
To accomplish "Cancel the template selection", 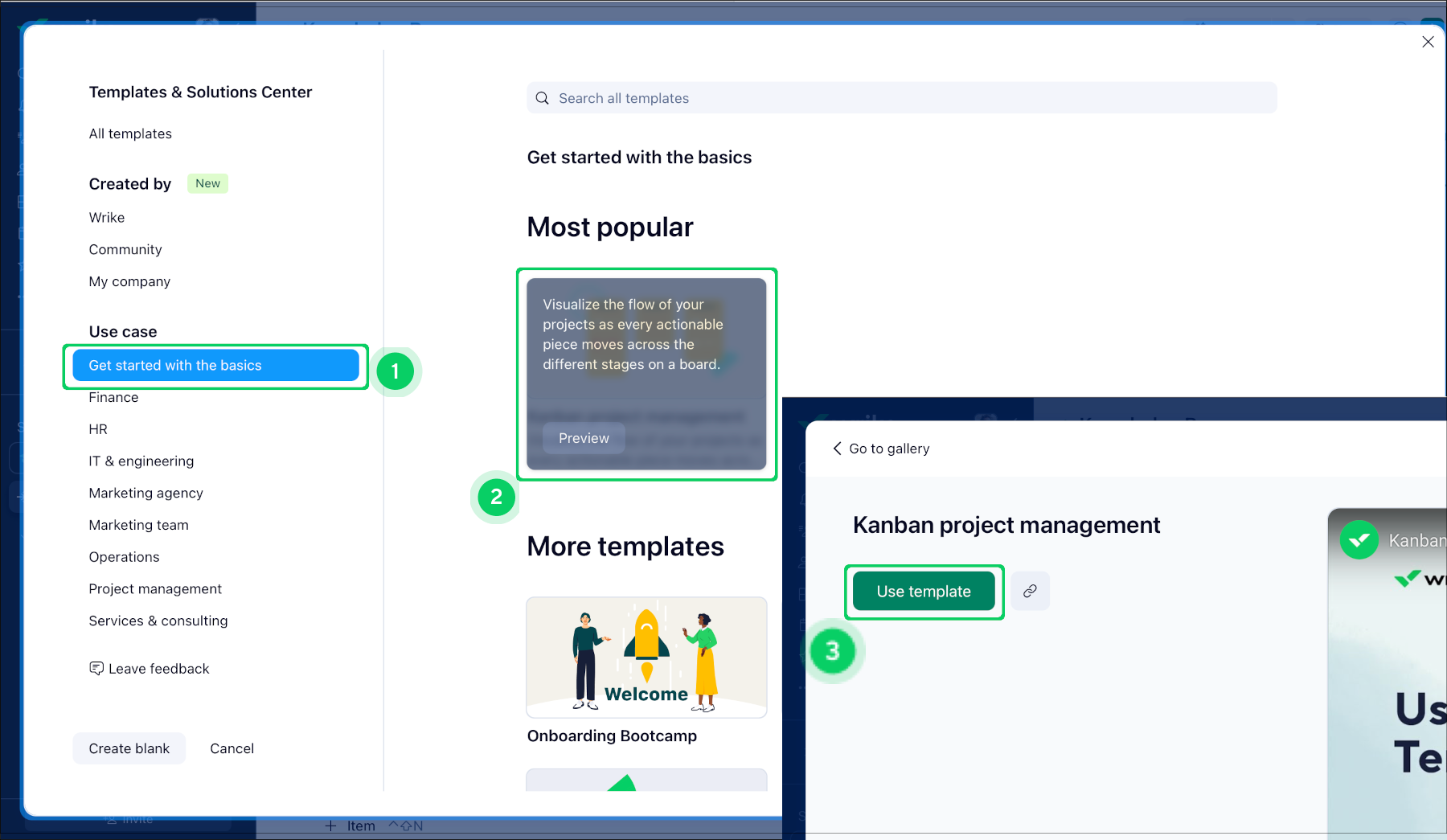I will pyautogui.click(x=232, y=748).
